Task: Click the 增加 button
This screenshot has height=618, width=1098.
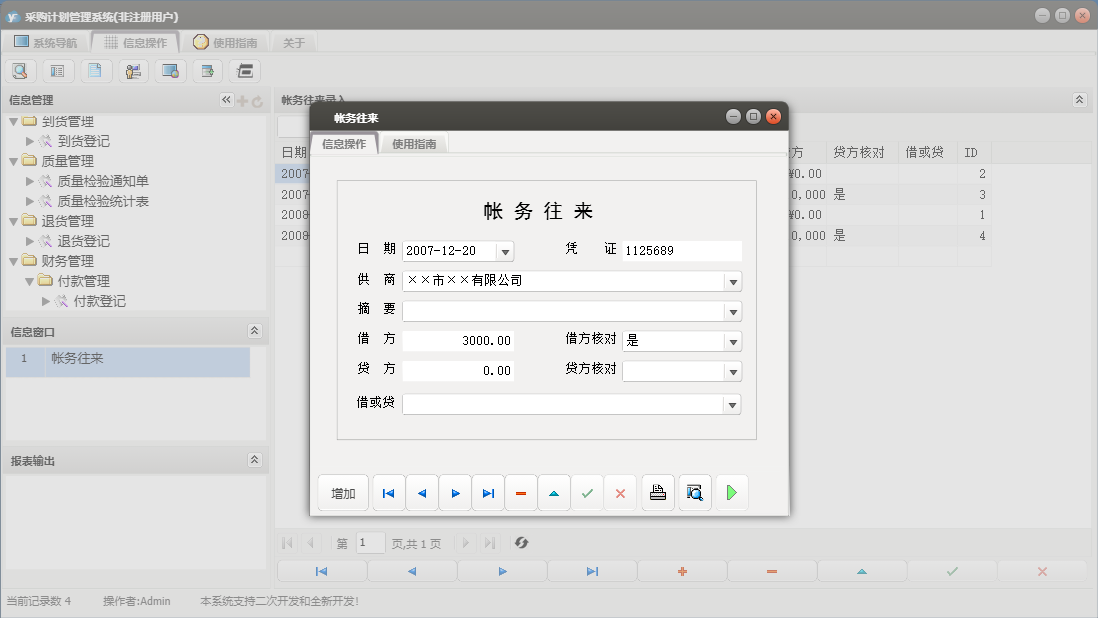Action: coord(343,493)
